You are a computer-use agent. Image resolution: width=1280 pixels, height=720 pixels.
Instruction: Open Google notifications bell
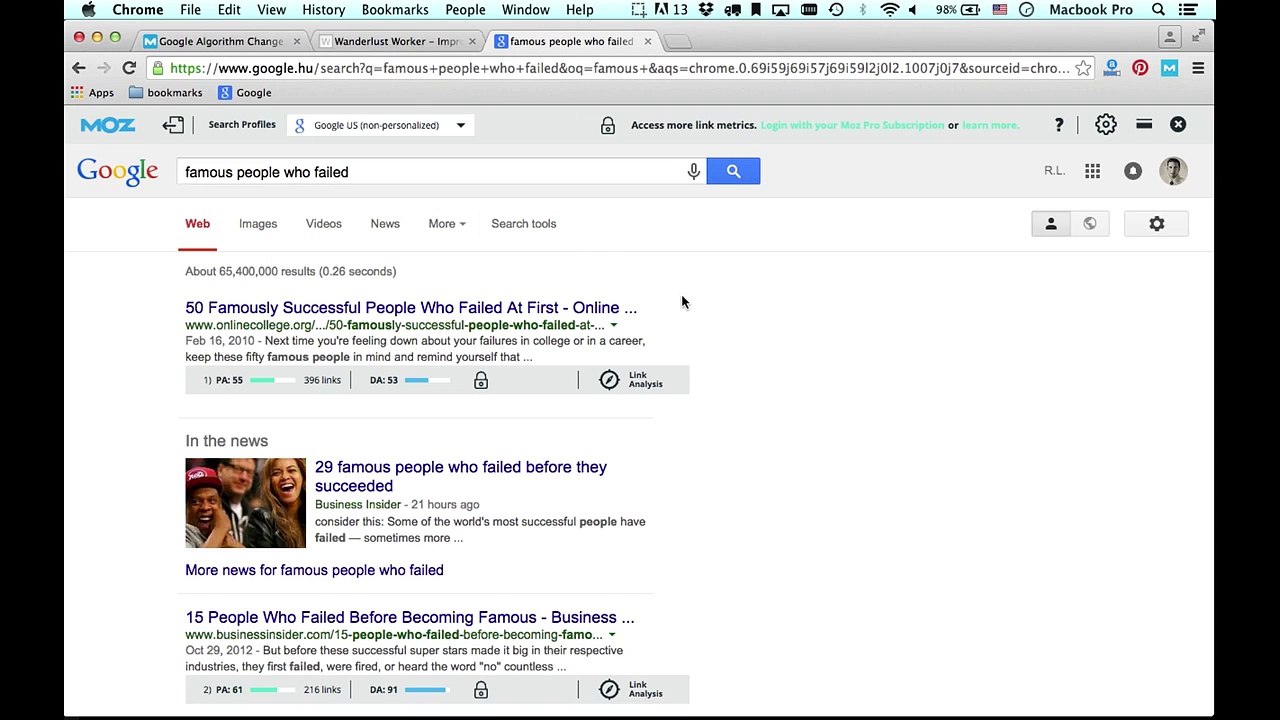click(1132, 171)
